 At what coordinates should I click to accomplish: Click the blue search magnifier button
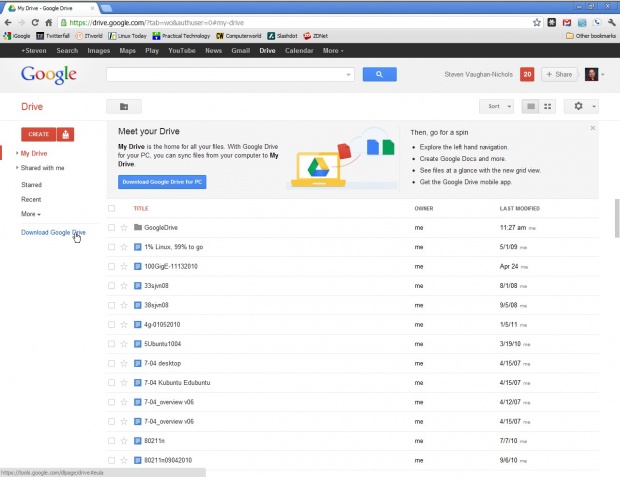[x=379, y=74]
